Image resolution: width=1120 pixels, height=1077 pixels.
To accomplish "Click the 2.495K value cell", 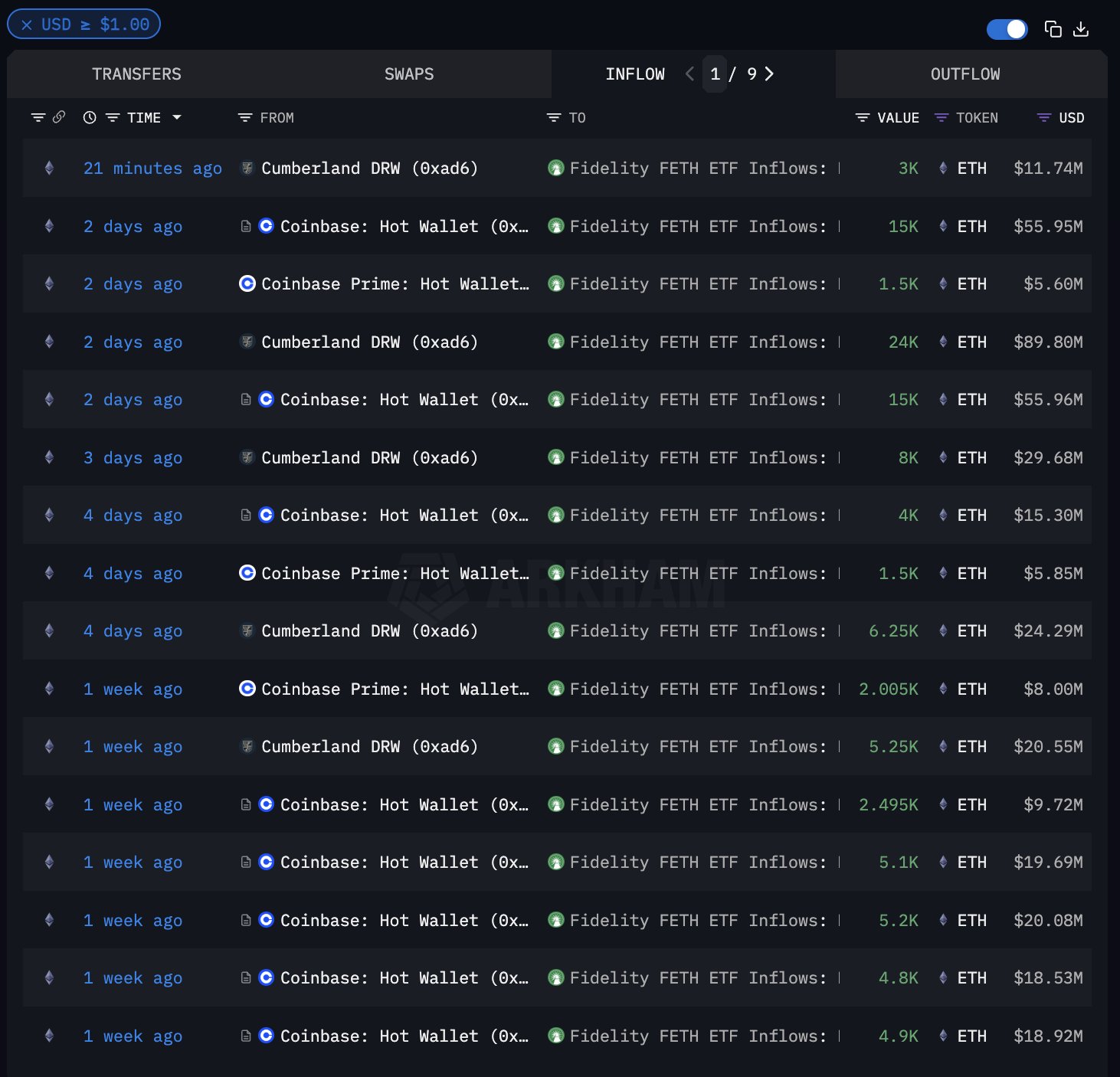I will 888,805.
